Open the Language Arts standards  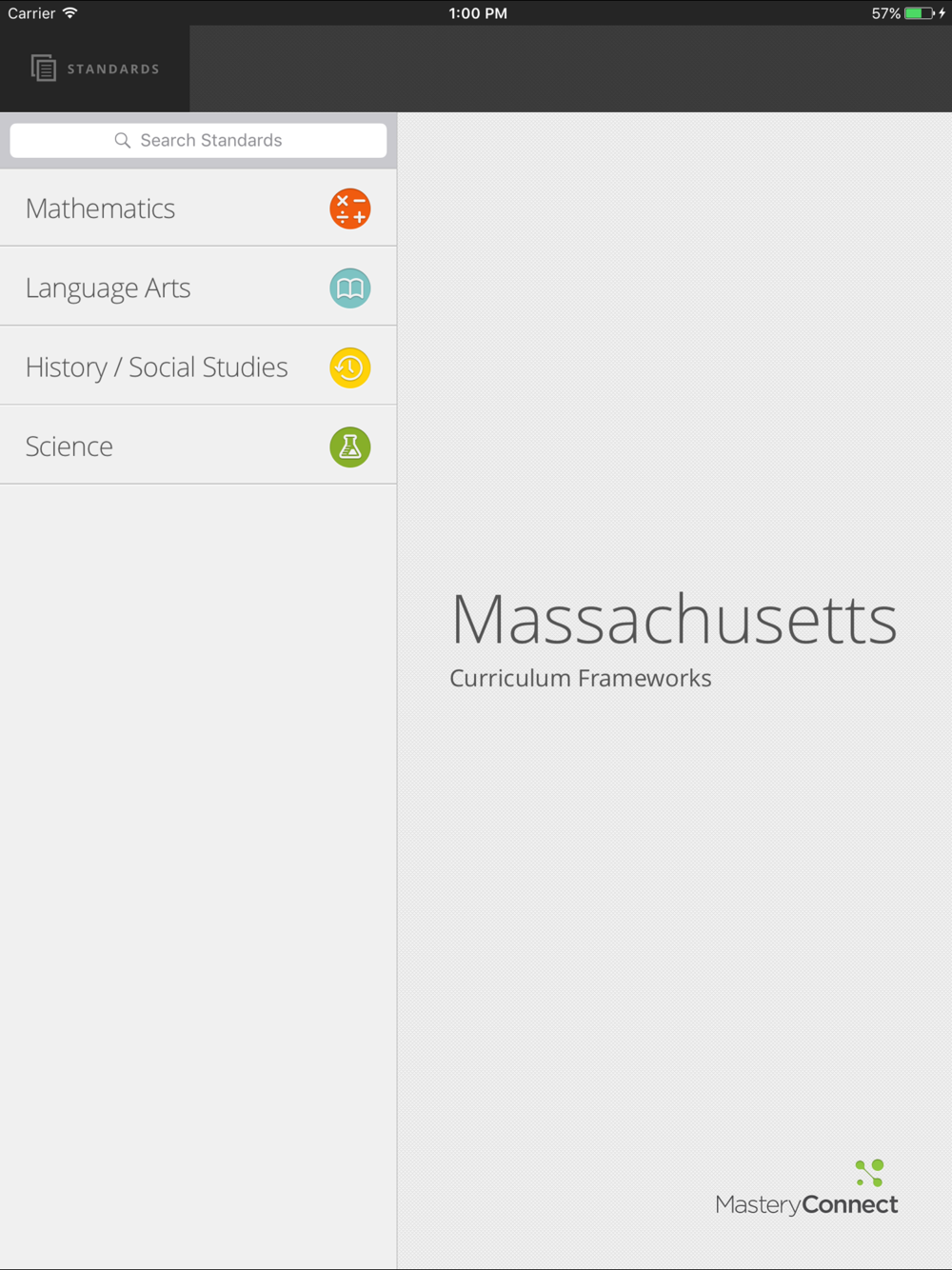click(x=198, y=288)
